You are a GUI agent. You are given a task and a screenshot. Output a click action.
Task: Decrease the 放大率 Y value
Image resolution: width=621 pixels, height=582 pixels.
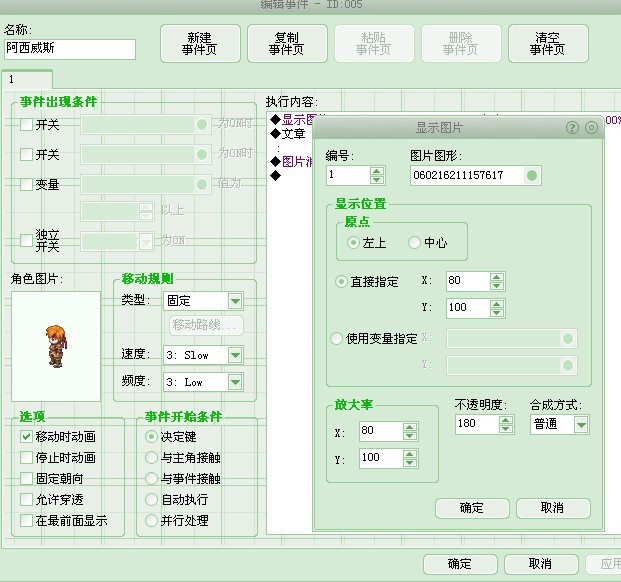coord(410,462)
